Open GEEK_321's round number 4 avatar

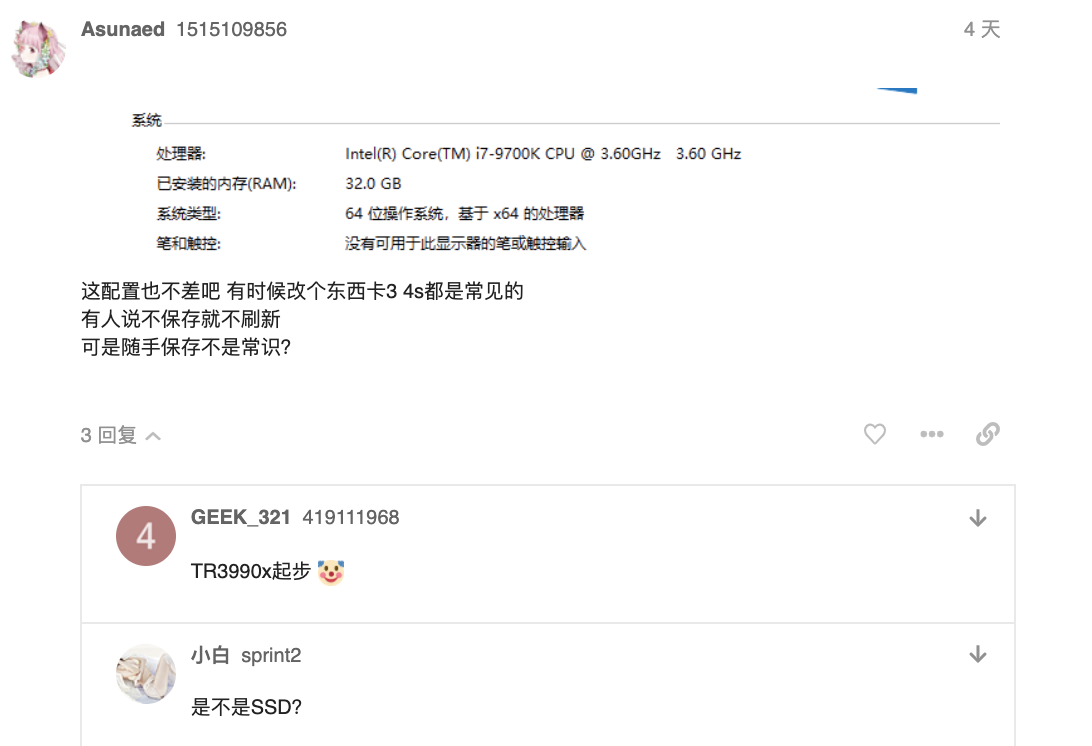pyautogui.click(x=146, y=536)
